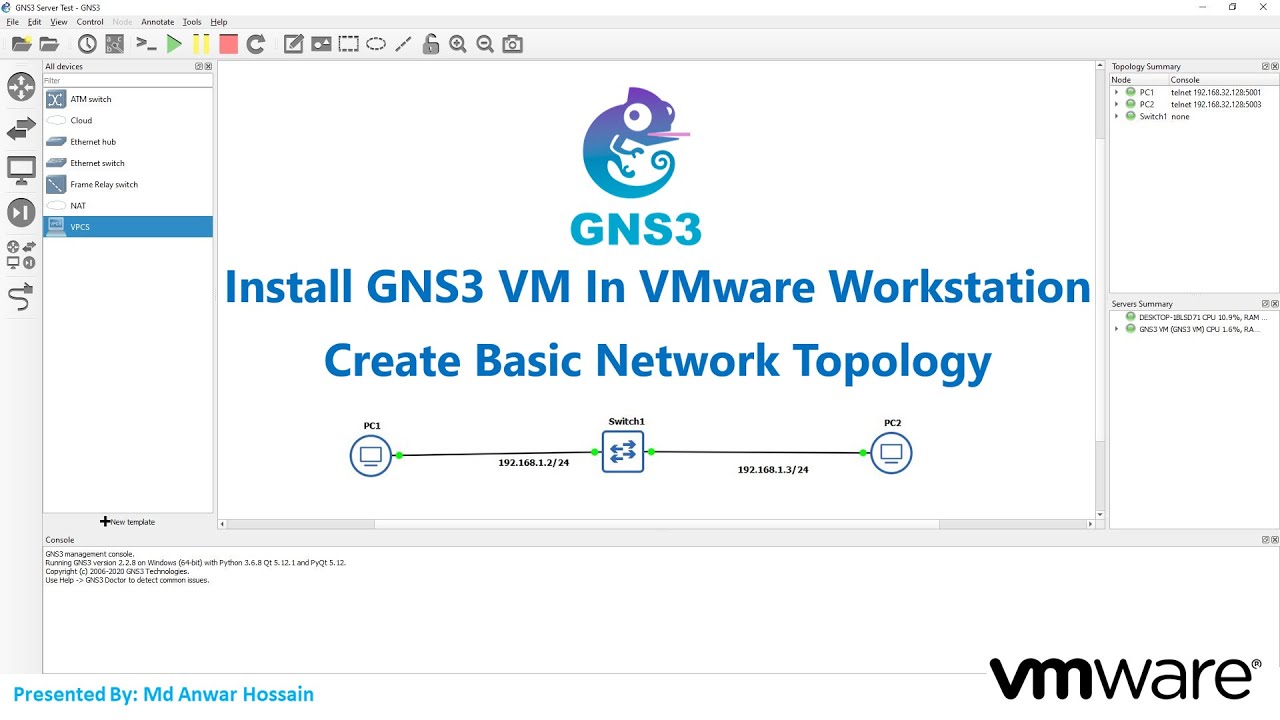Browse routers in the device sidebar
Viewport: 1280px width, 720px height.
point(21,87)
